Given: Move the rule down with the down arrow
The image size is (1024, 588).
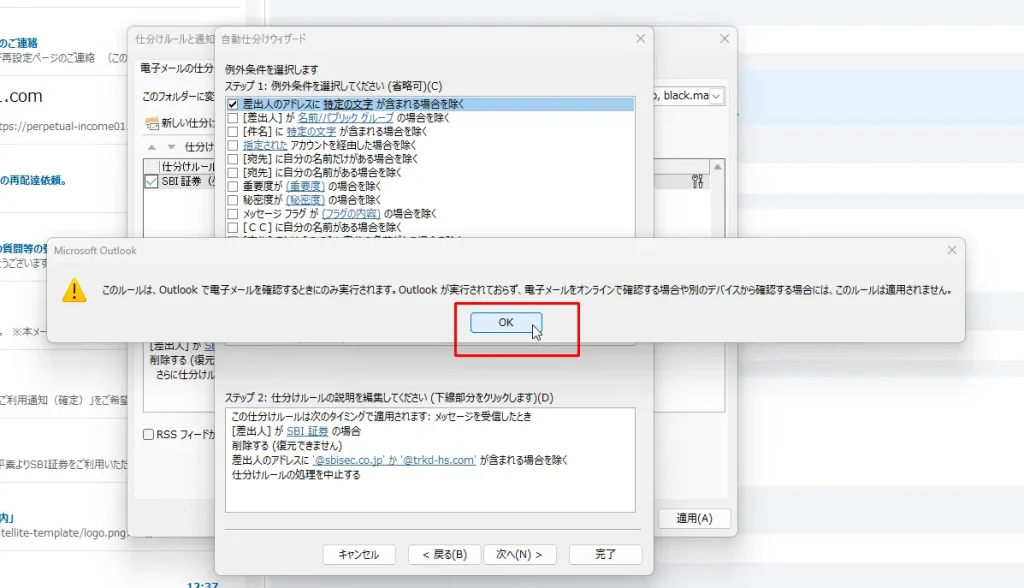Looking at the screenshot, I should pos(171,147).
